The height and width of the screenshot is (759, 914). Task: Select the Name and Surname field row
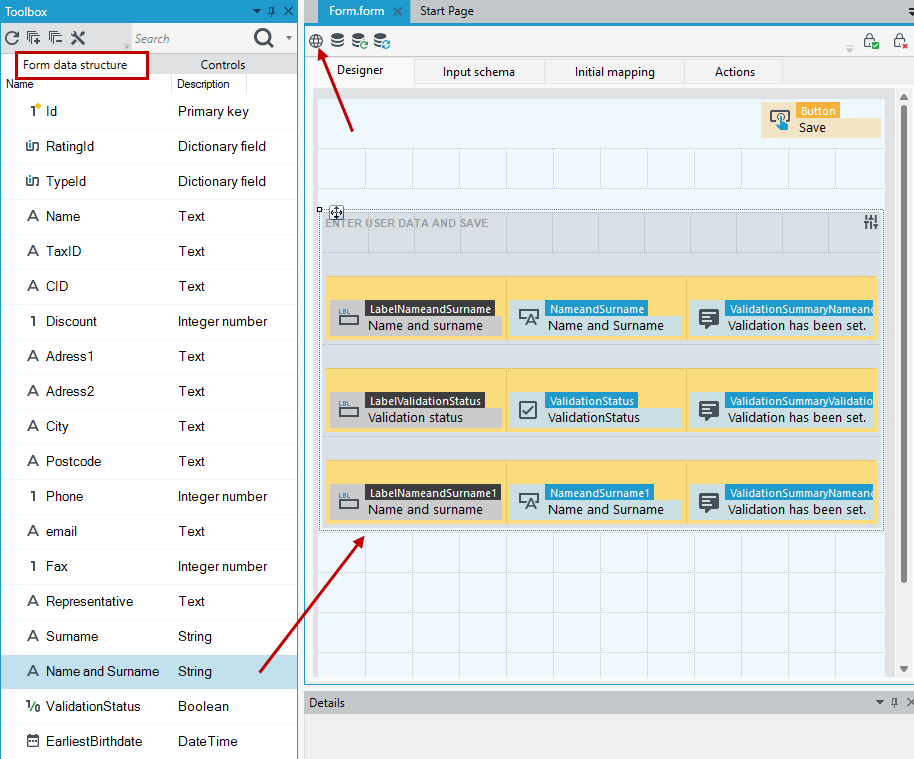point(149,672)
